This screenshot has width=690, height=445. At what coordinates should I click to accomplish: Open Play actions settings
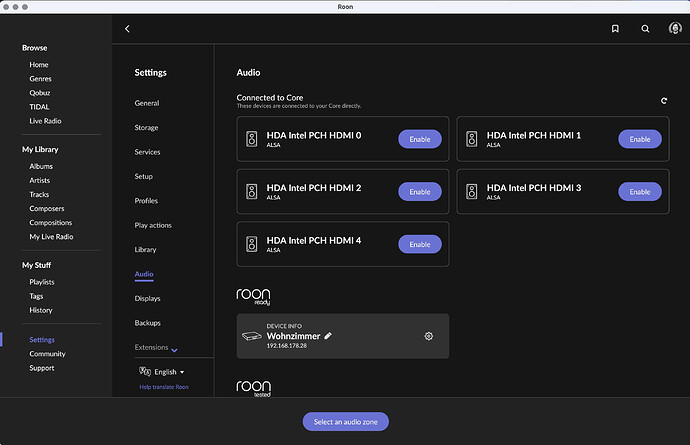[x=153, y=225]
